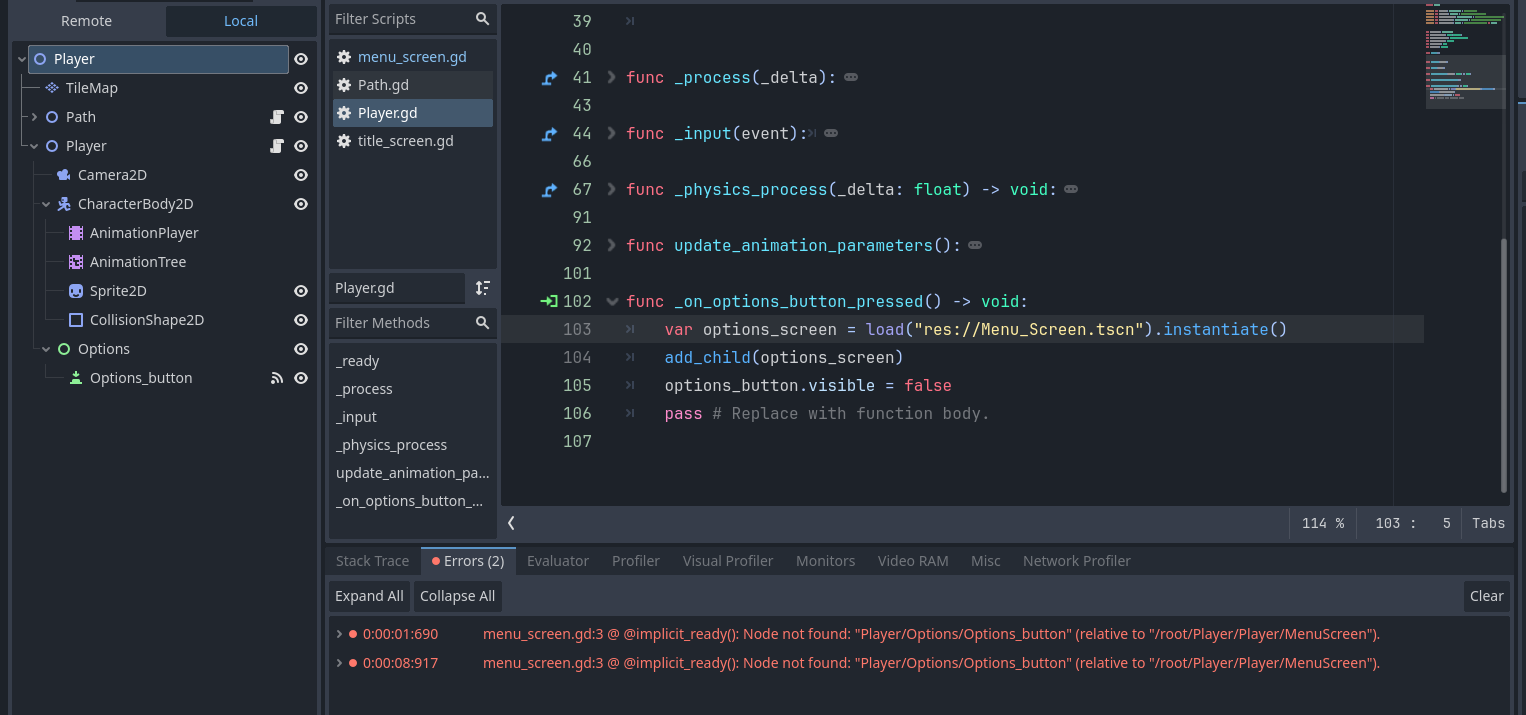The width and height of the screenshot is (1526, 715).
Task: Open script attached to child Player node
Action: coord(277,146)
